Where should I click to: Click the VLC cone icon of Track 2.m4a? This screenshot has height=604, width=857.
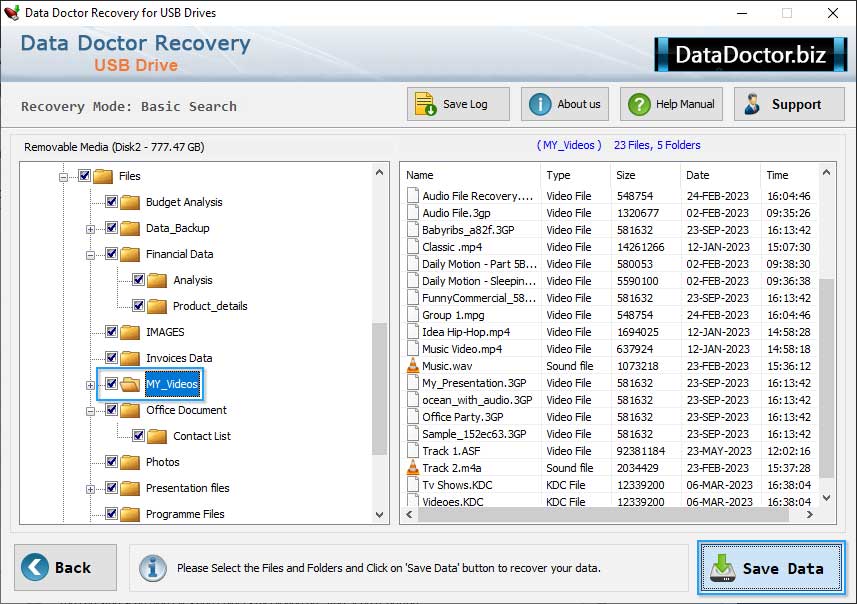(413, 468)
